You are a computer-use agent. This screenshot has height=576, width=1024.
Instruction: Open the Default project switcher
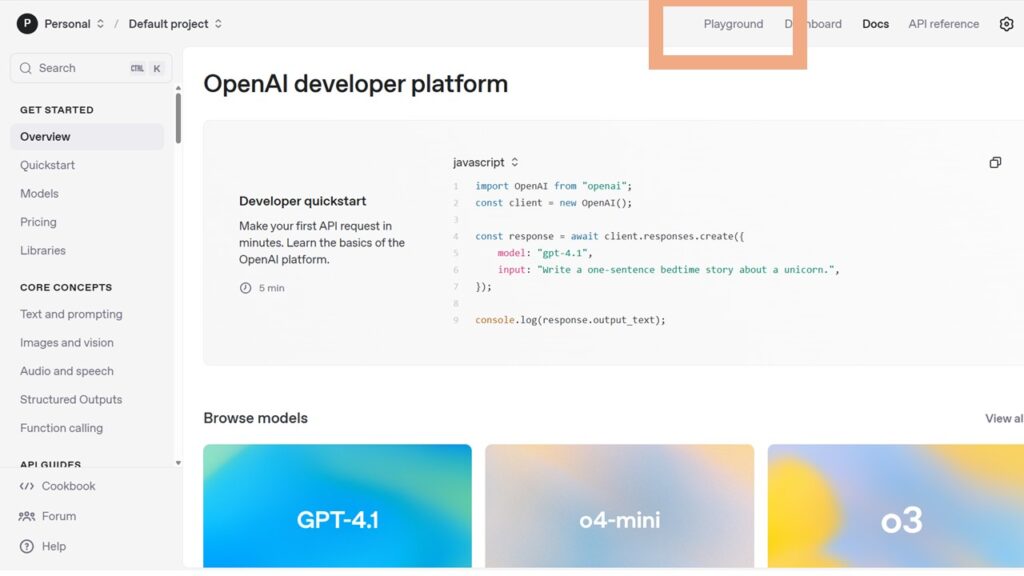pos(175,24)
